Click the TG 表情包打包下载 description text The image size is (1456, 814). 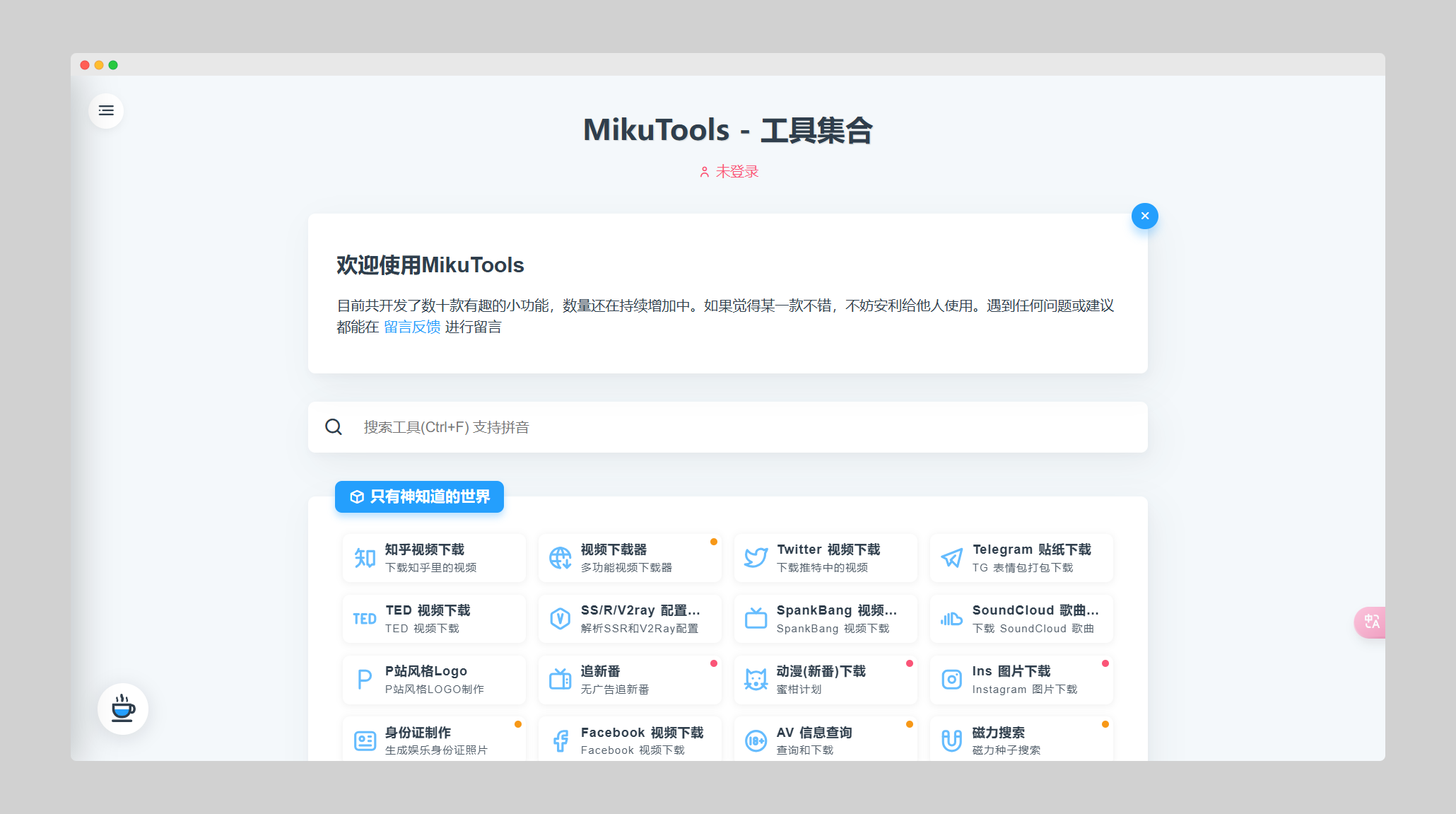(x=1023, y=568)
